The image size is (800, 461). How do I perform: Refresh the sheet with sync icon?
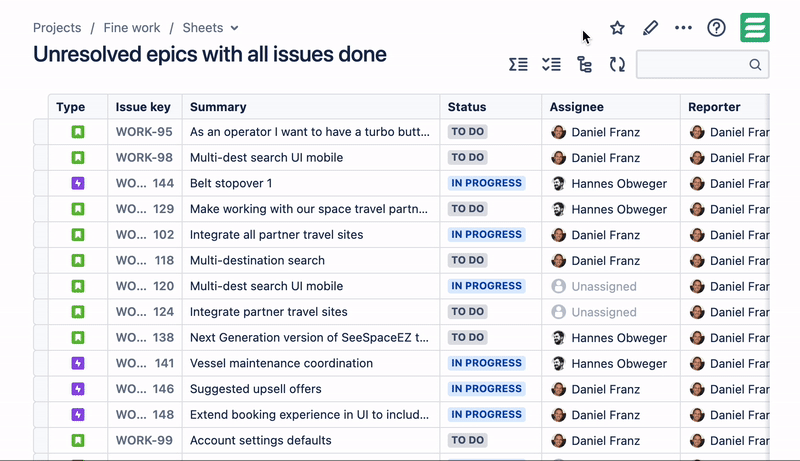tap(617, 65)
